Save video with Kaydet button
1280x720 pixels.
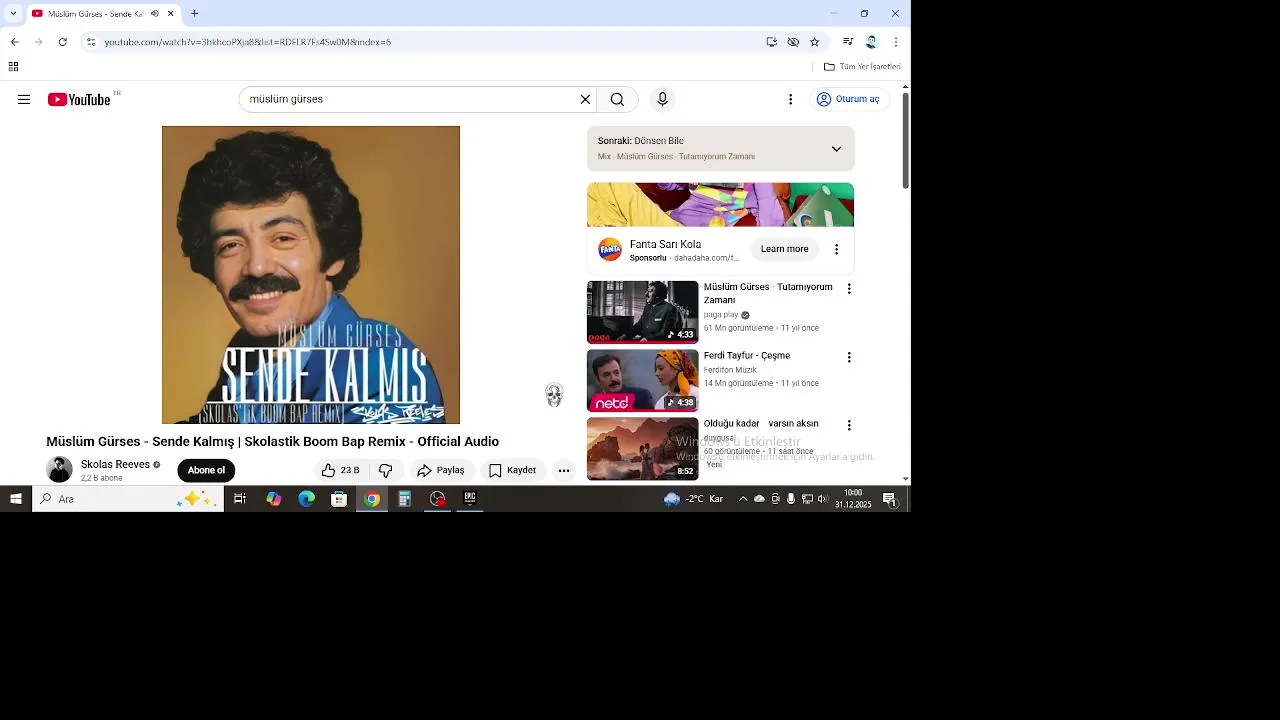click(512, 470)
